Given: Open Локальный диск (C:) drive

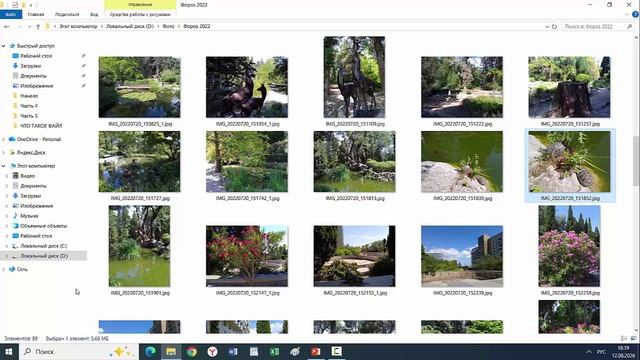Looking at the screenshot, I should tap(43, 246).
